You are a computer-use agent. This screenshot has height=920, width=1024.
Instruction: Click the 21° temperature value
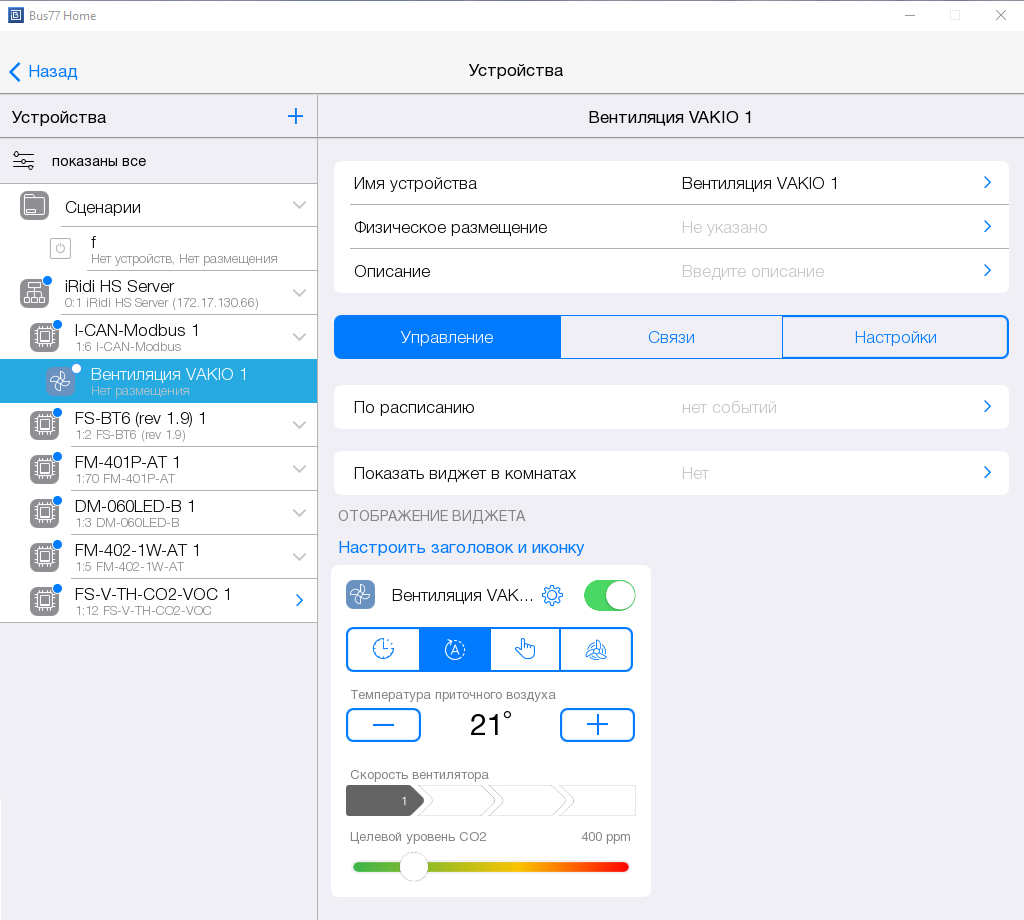[x=490, y=725]
